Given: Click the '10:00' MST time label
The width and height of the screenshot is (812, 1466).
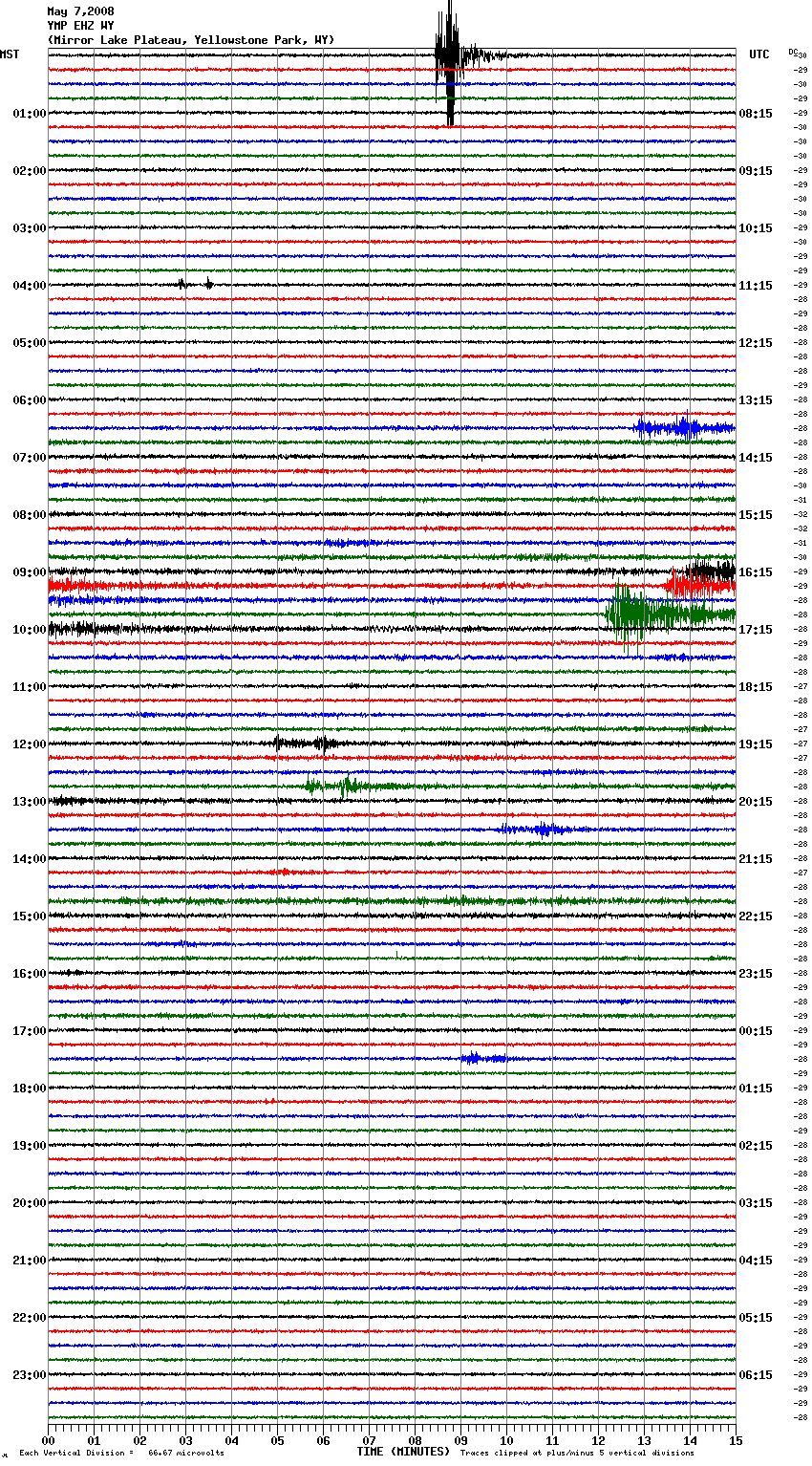Looking at the screenshot, I should [30, 630].
